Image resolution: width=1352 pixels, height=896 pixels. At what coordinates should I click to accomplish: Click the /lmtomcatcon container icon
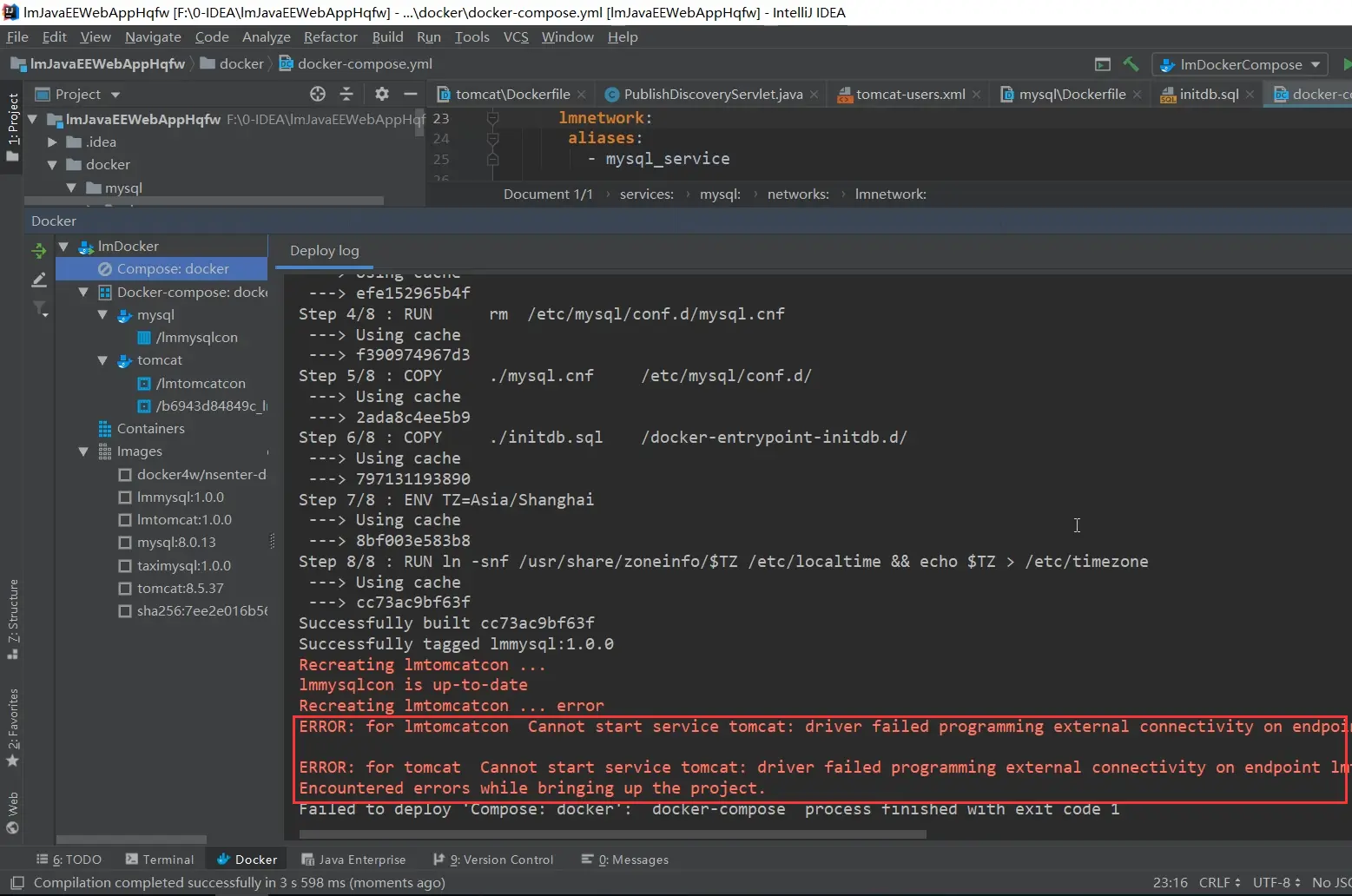(x=145, y=384)
